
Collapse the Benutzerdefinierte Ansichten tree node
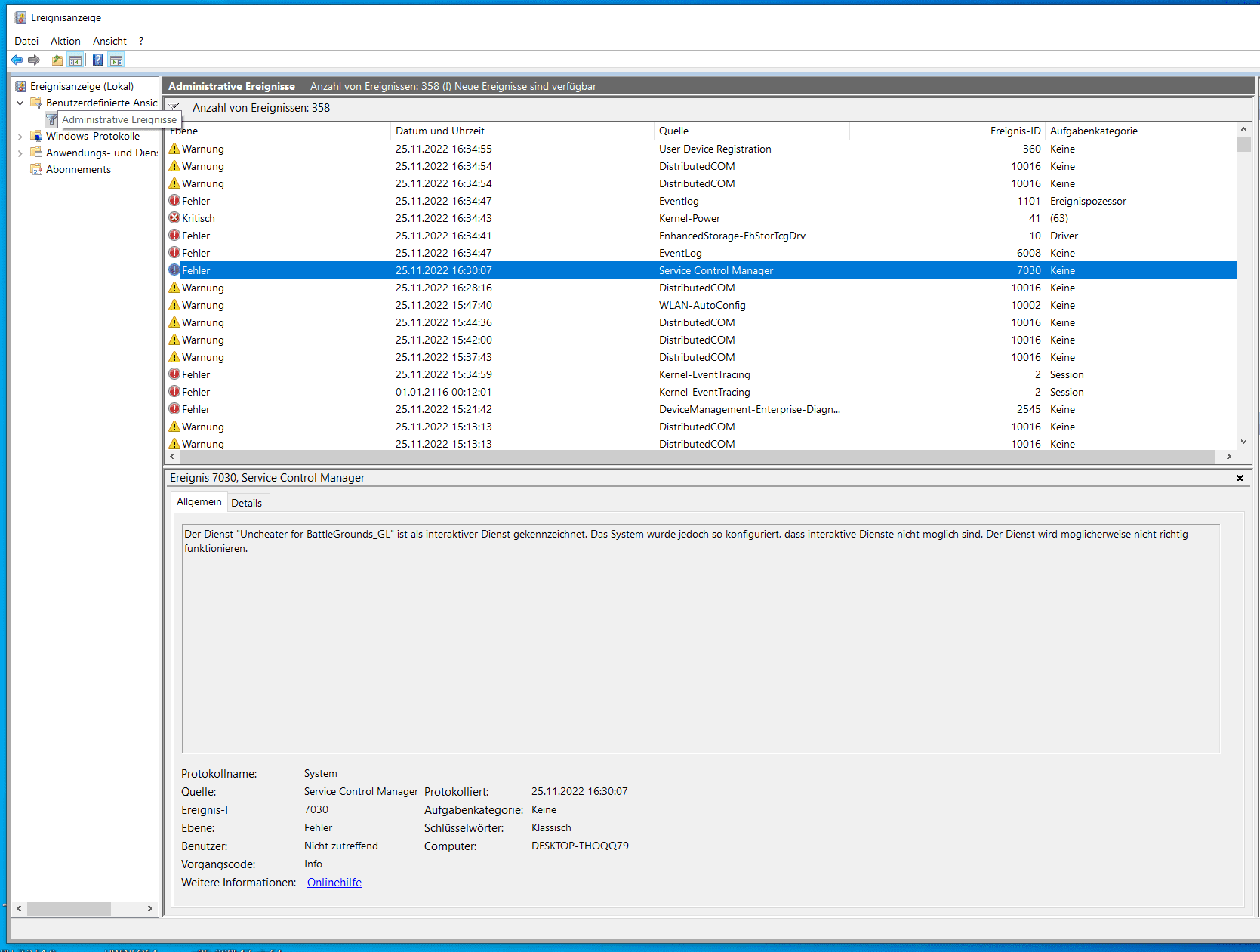pyautogui.click(x=20, y=103)
